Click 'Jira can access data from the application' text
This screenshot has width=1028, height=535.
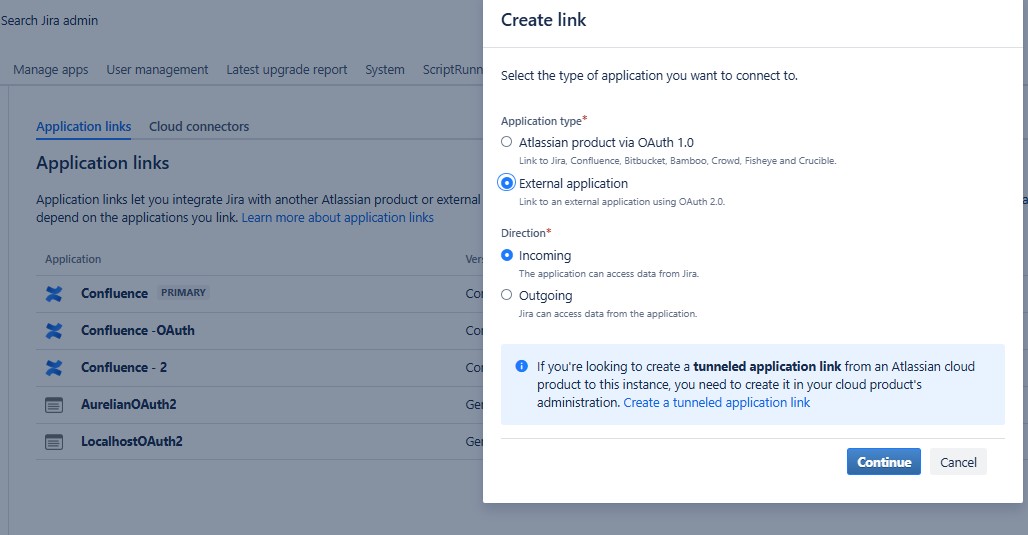pos(608,313)
